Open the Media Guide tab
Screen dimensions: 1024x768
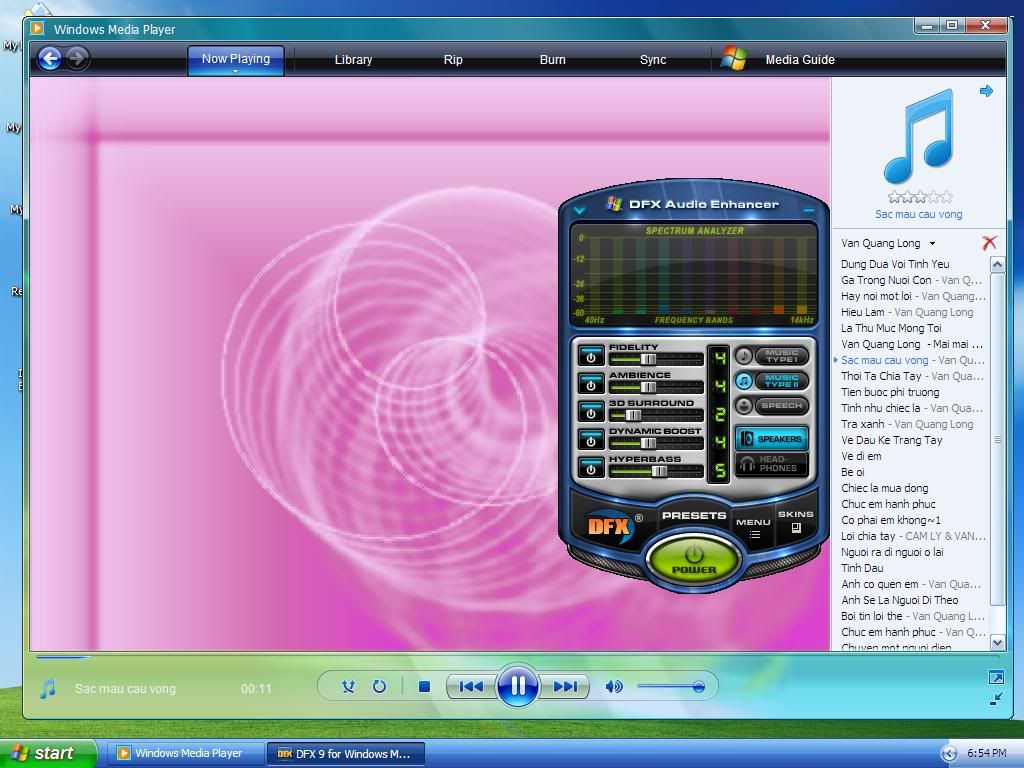pyautogui.click(x=800, y=59)
